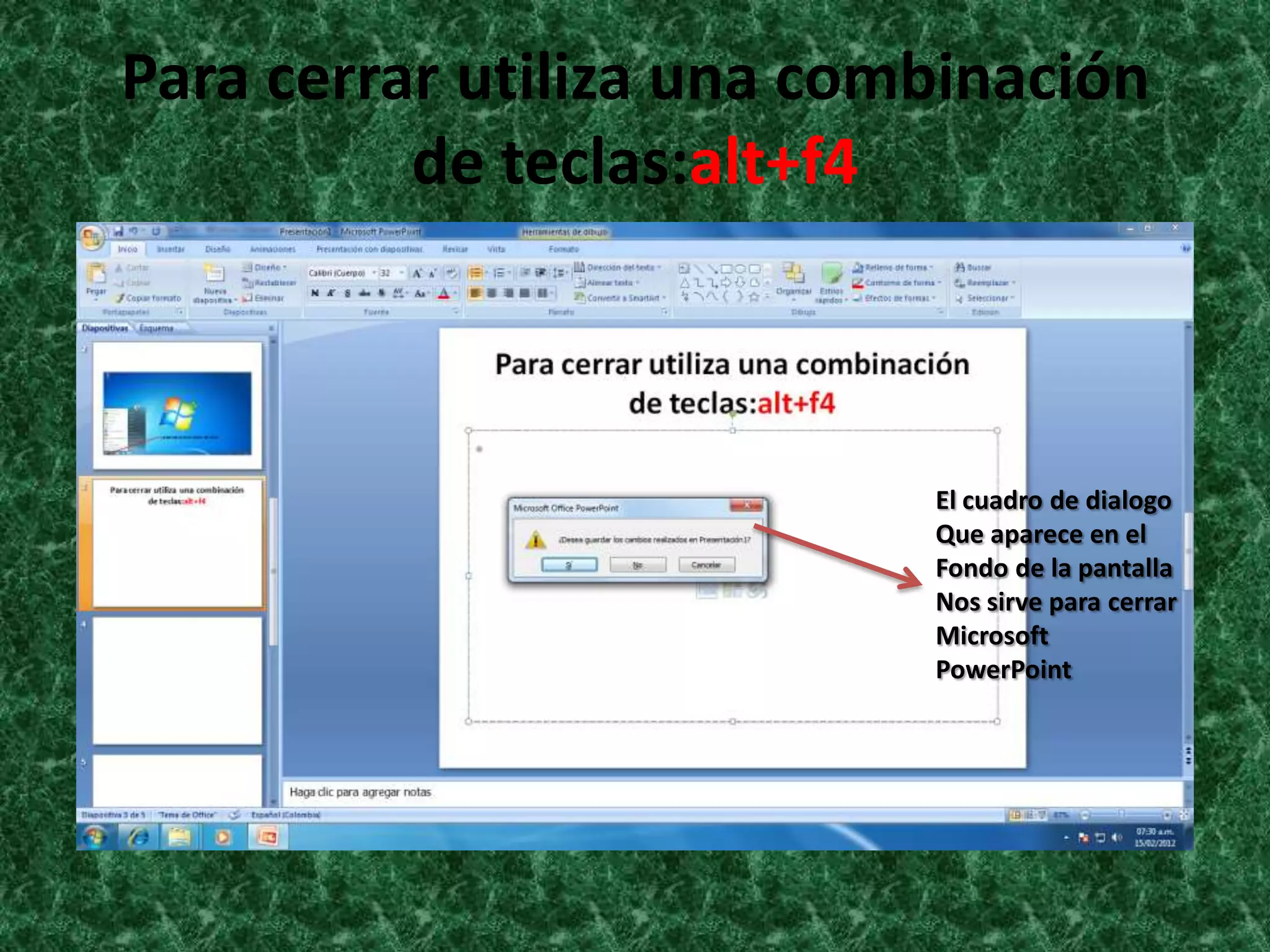The width and height of the screenshot is (1270, 952).
Task: Click clear formatting eraser icon
Action: pos(452,273)
